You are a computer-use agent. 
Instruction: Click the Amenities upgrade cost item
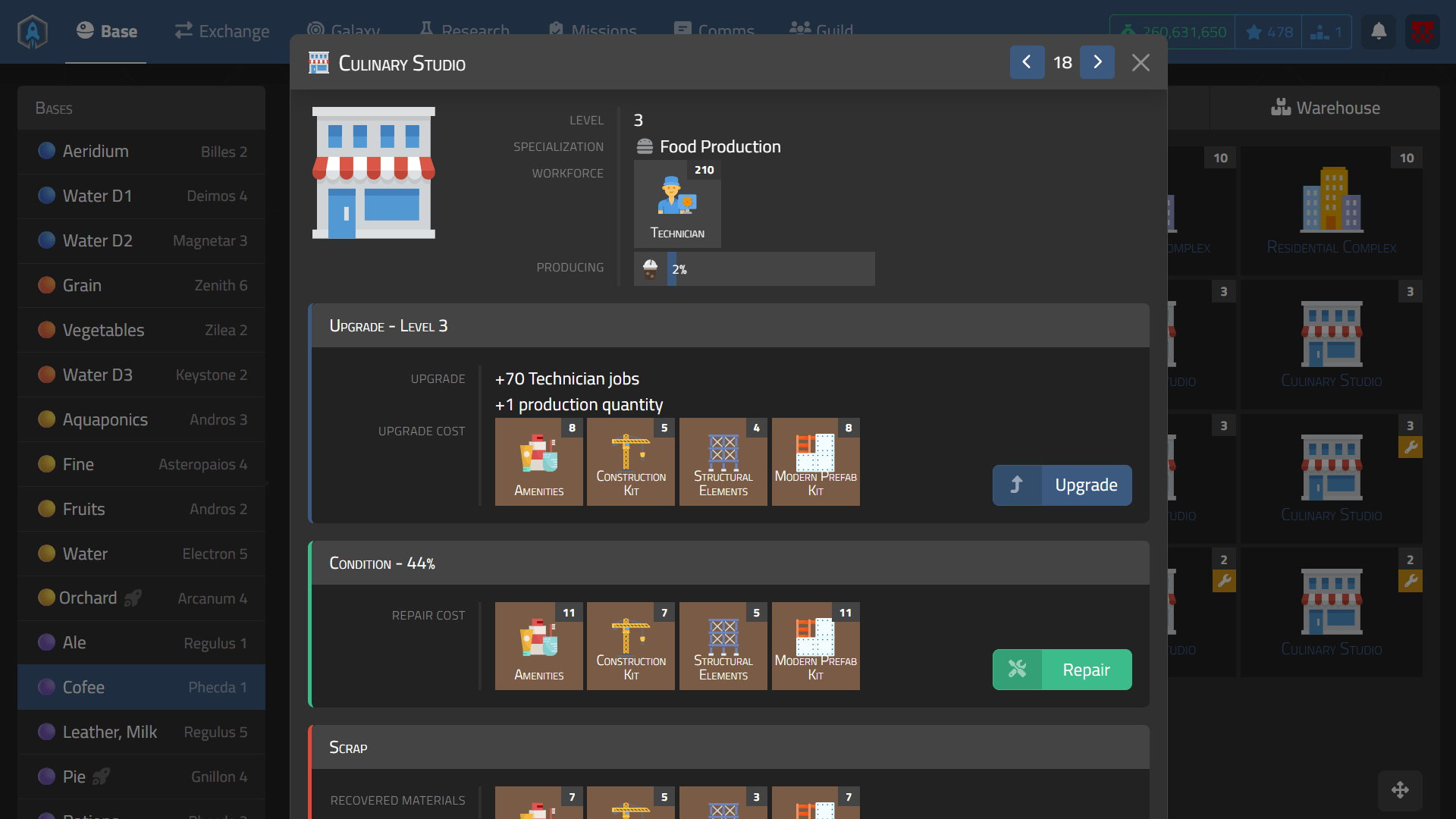pyautogui.click(x=539, y=462)
